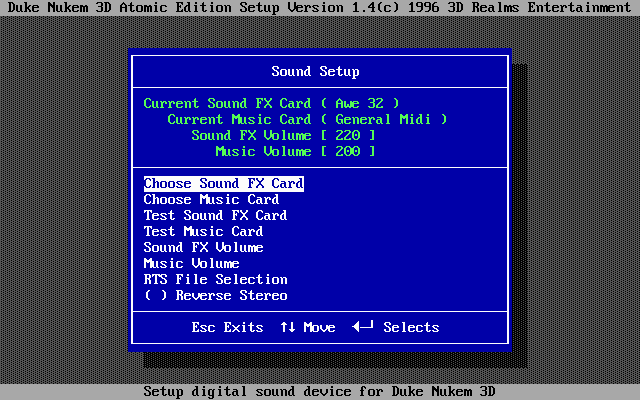Image resolution: width=640 pixels, height=400 pixels.
Task: Select Test Sound FX Card
Action: (x=216, y=216)
